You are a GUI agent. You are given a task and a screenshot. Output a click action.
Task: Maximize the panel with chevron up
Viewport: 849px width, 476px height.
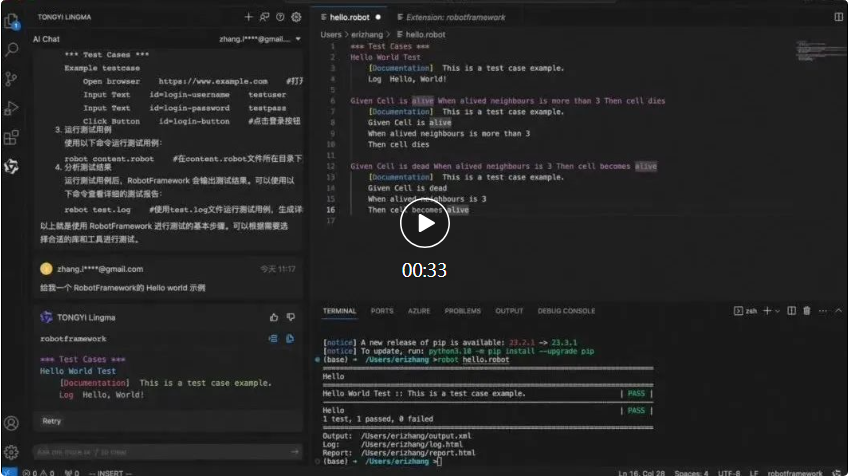pyautogui.click(x=839, y=311)
